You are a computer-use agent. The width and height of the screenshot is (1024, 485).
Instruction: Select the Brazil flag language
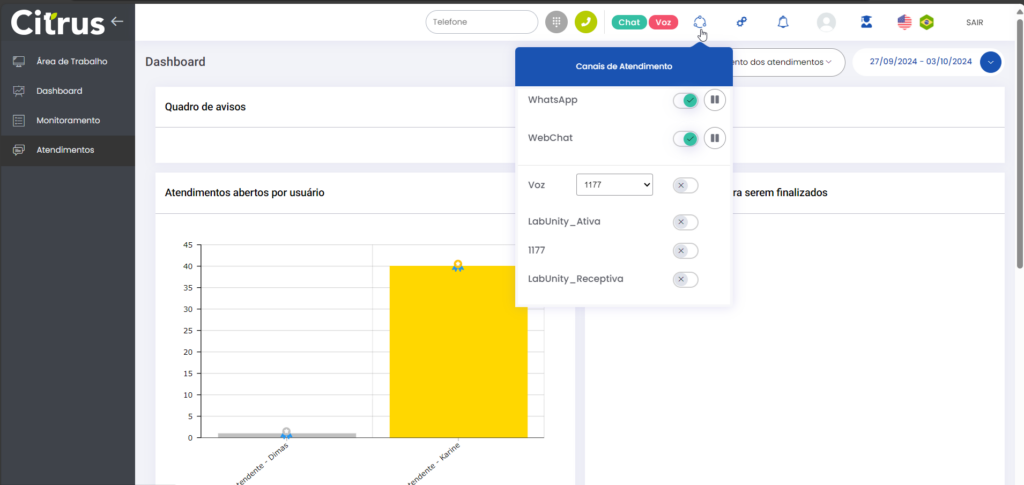point(927,22)
